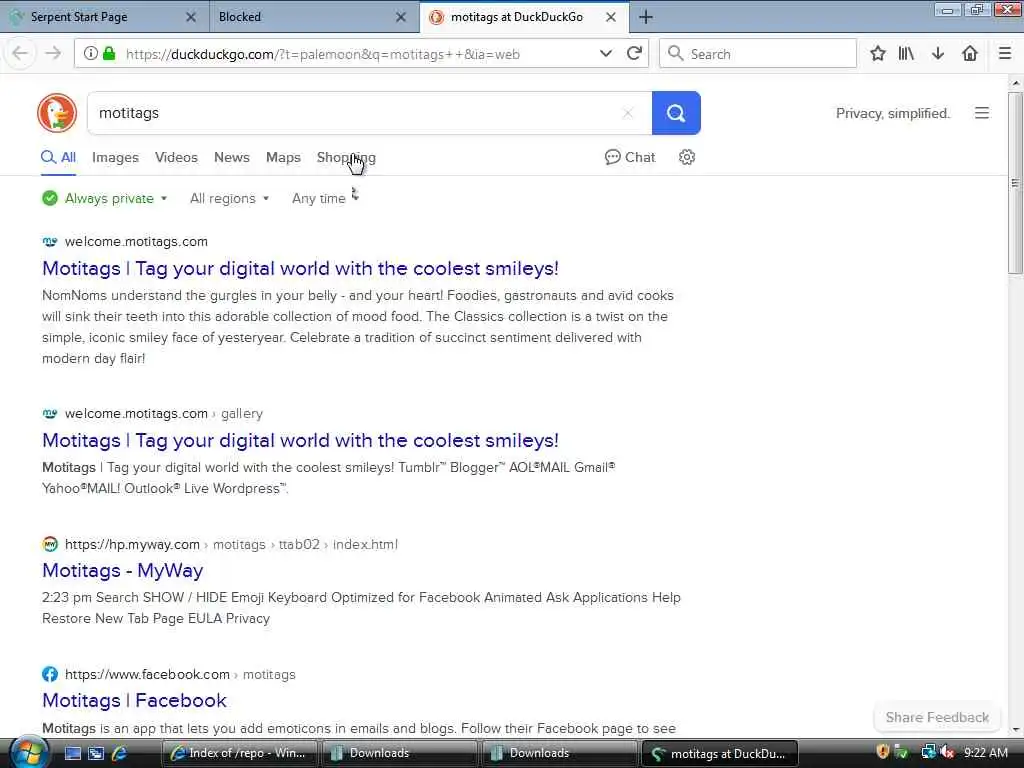Viewport: 1024px width, 768px height.
Task: Switch to Index of /repo taskbar window
Action: click(x=239, y=753)
